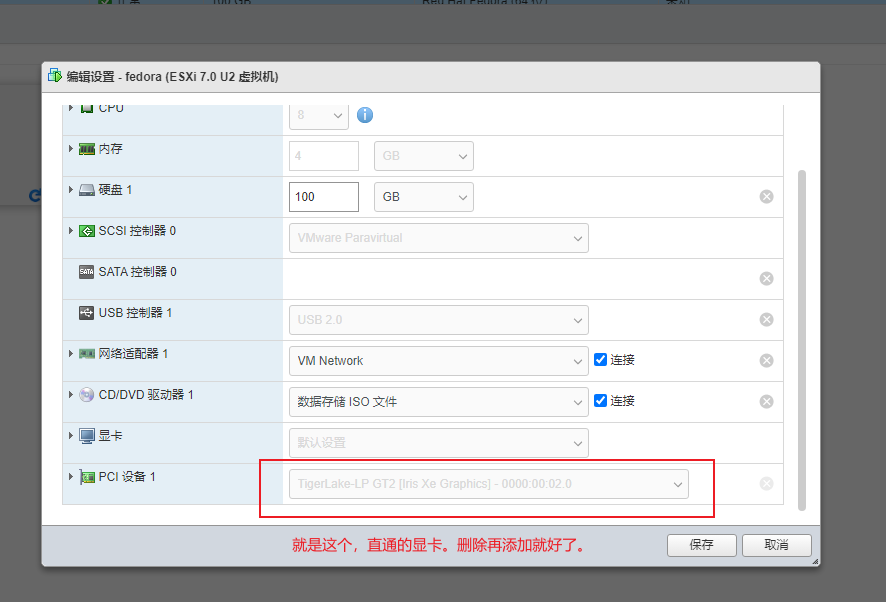Click the dialog resize grip corner
886x602 pixels.
click(x=815, y=561)
